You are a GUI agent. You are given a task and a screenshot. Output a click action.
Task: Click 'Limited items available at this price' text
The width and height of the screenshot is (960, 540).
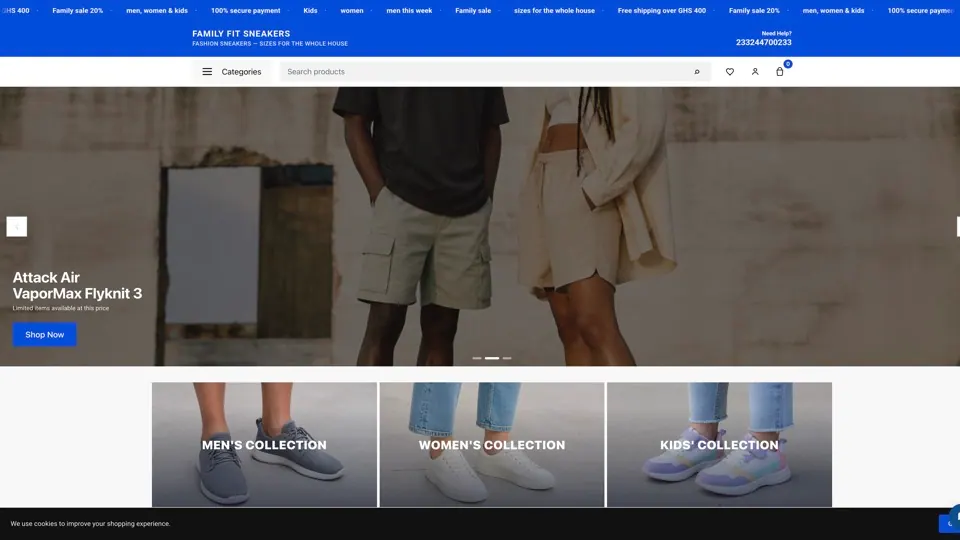(x=61, y=308)
